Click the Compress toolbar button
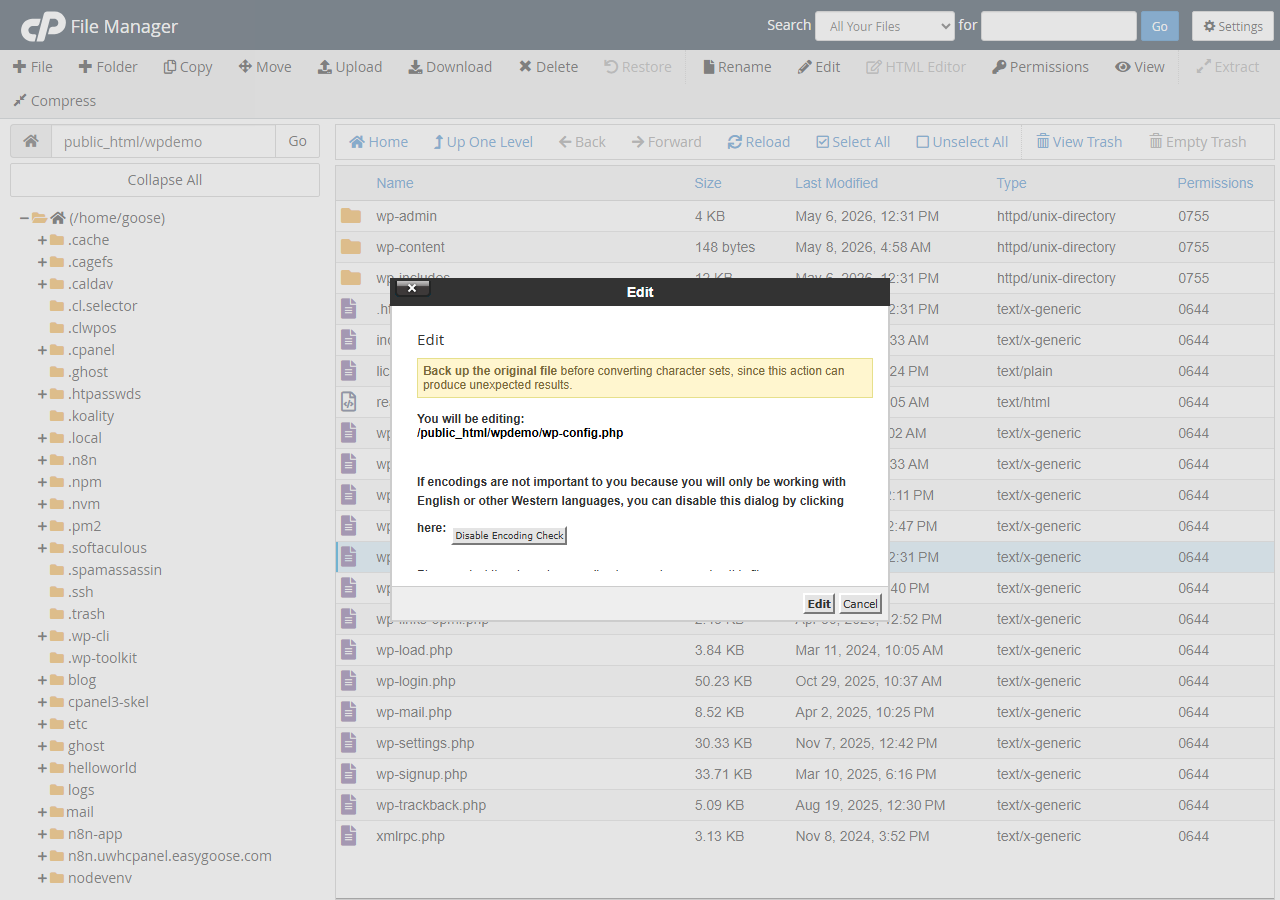 (54, 101)
